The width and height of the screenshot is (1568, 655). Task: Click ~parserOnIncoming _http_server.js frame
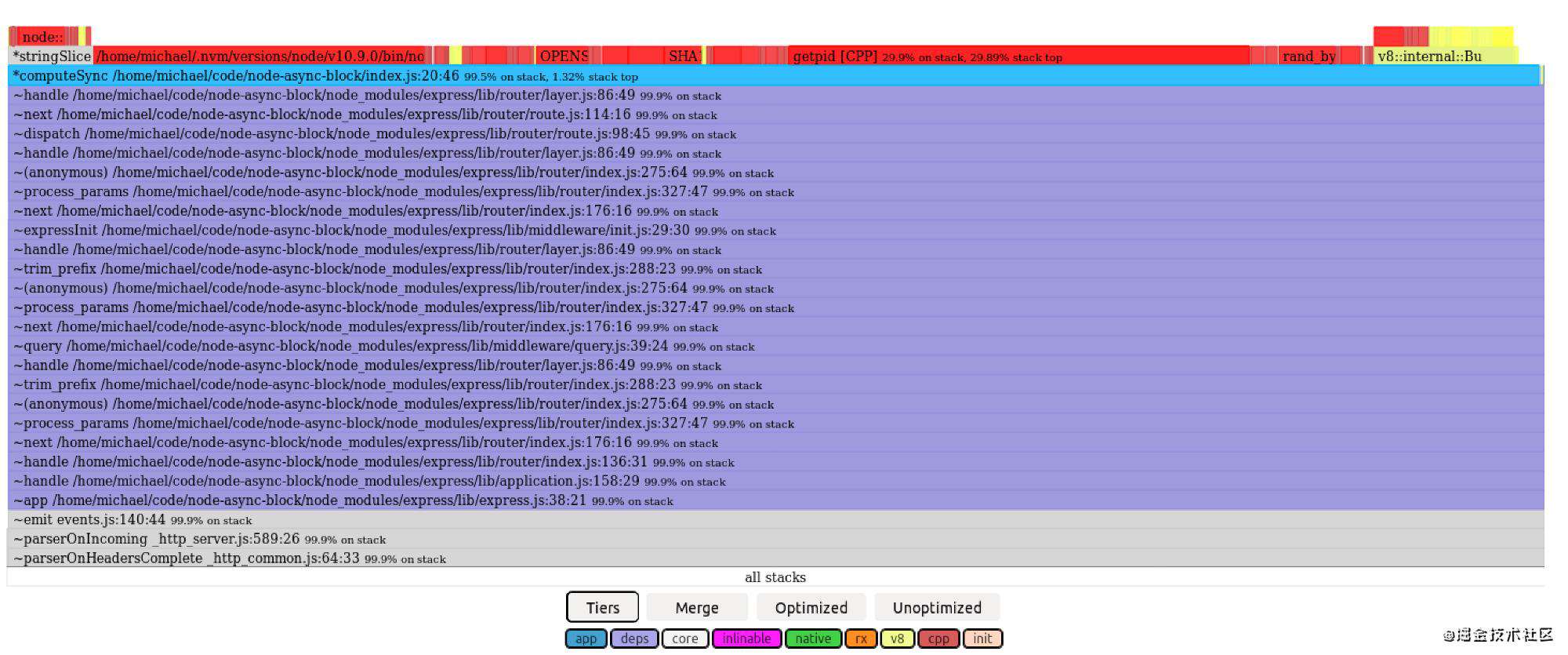click(x=776, y=539)
